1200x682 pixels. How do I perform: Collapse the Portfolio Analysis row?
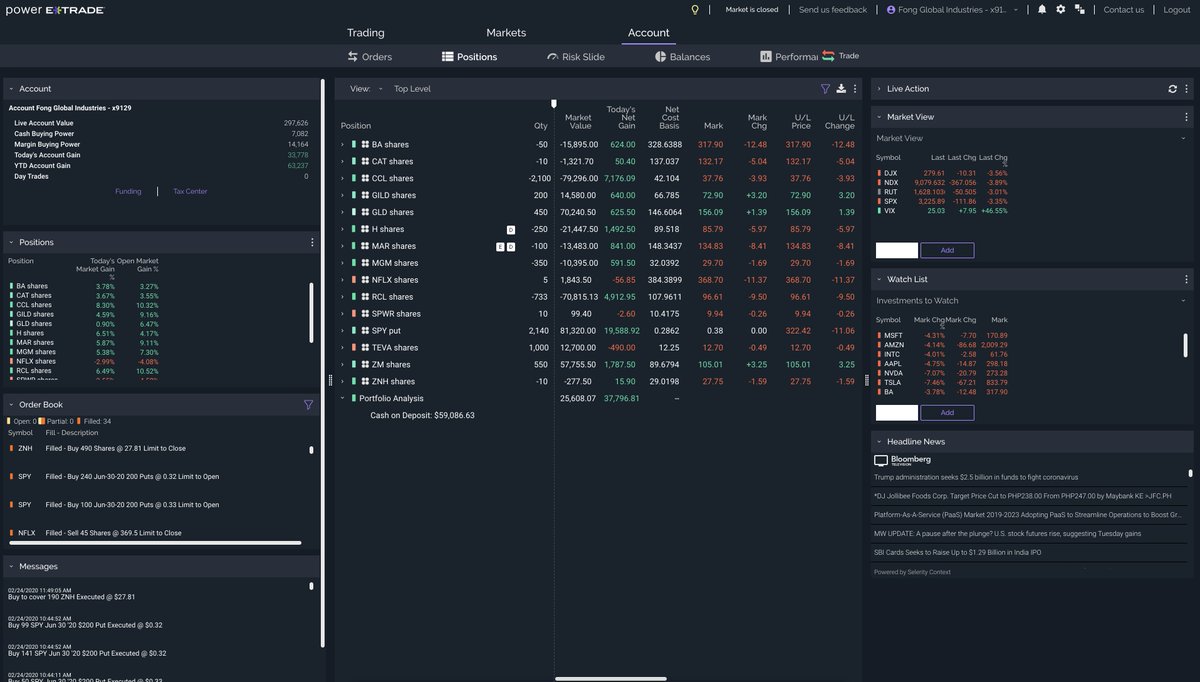pos(342,398)
